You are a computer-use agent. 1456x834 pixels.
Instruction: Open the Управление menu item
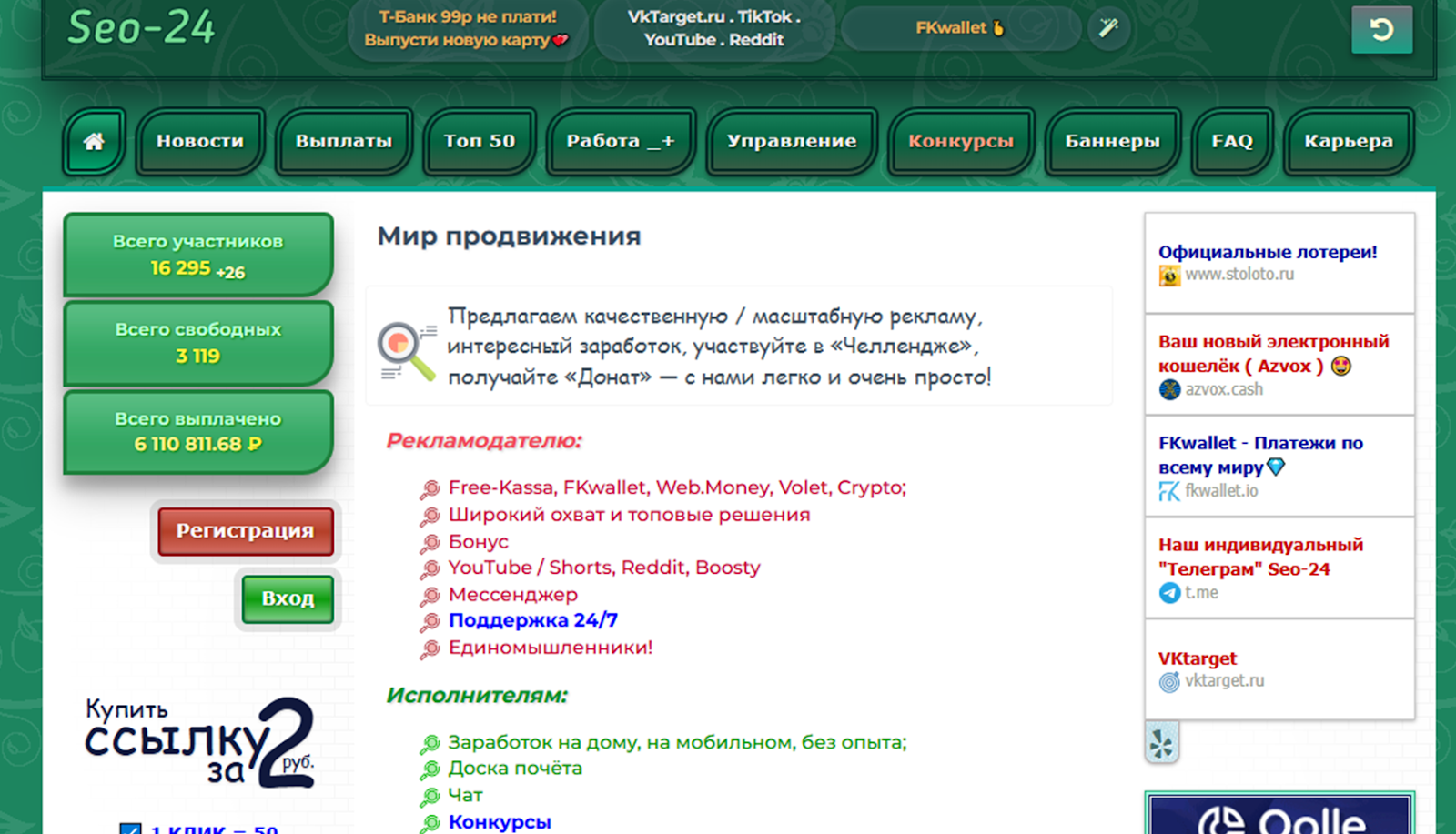click(792, 141)
